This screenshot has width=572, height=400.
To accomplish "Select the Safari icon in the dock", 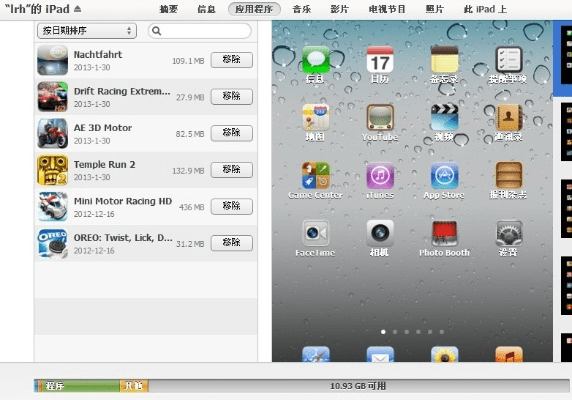I will 316,354.
